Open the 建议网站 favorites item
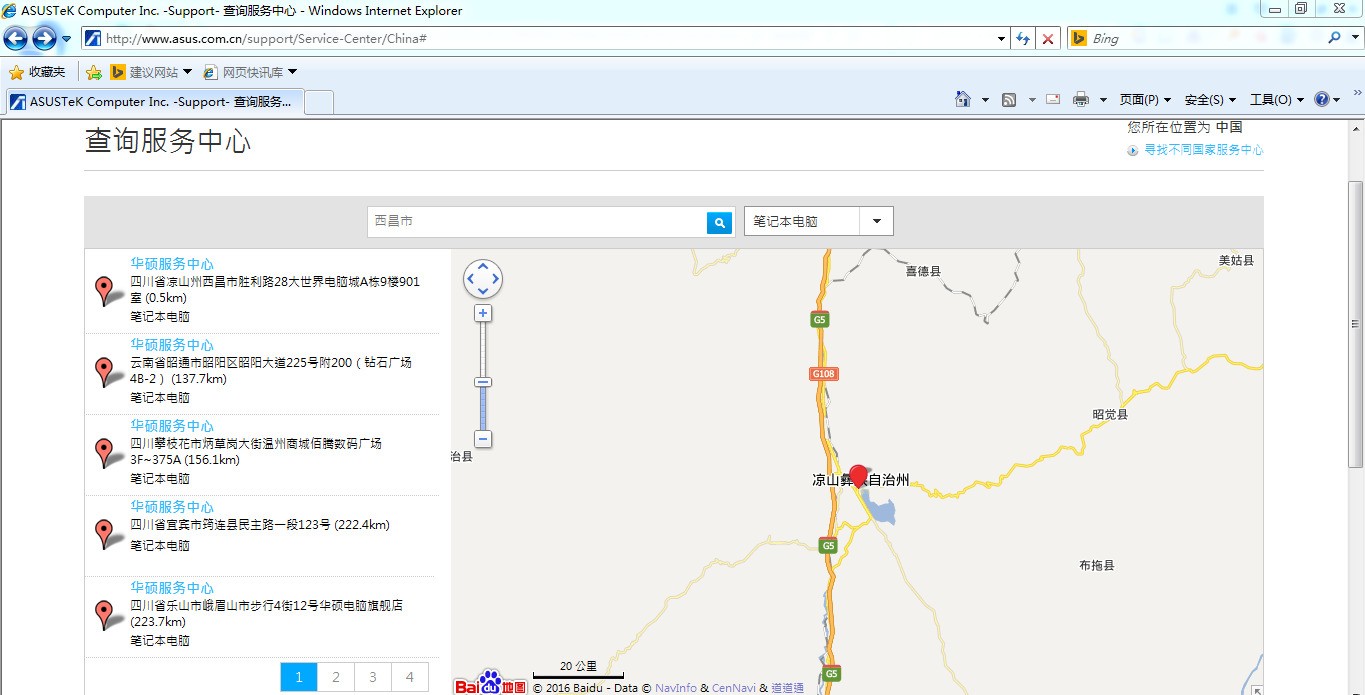This screenshot has width=1365, height=695. 150,72
